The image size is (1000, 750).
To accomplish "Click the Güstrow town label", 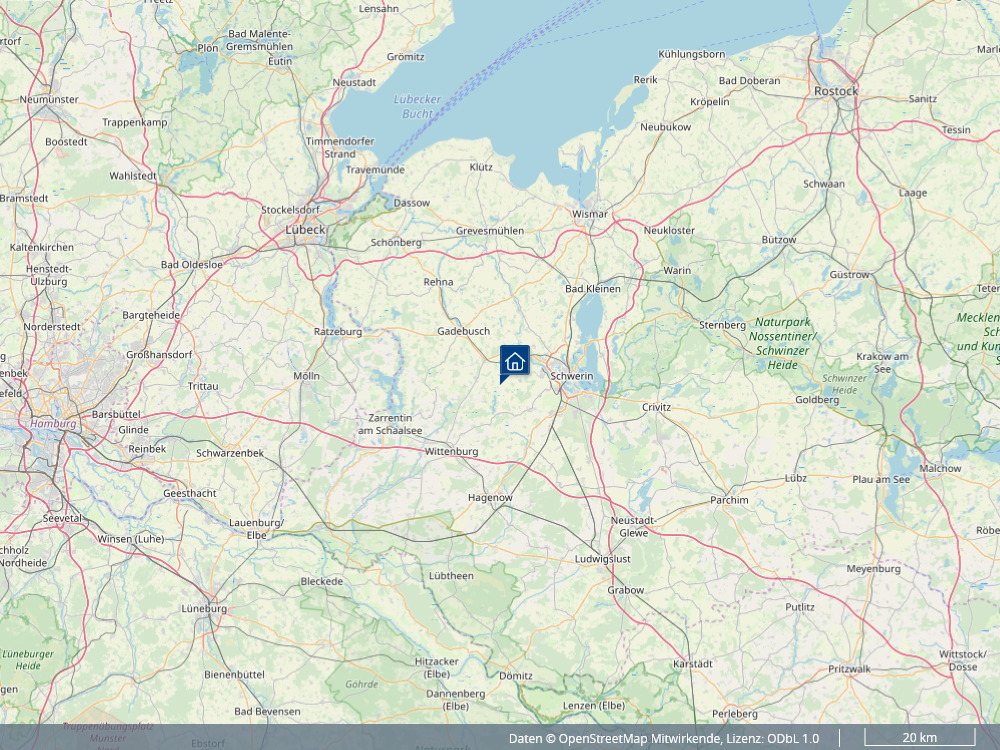I will pos(849,275).
